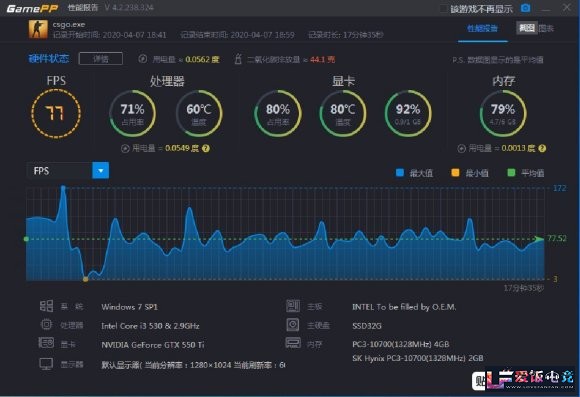This screenshot has width=580, height=397.
Task: Click the orange minimum FPS marker on chart
Action: coord(86,279)
